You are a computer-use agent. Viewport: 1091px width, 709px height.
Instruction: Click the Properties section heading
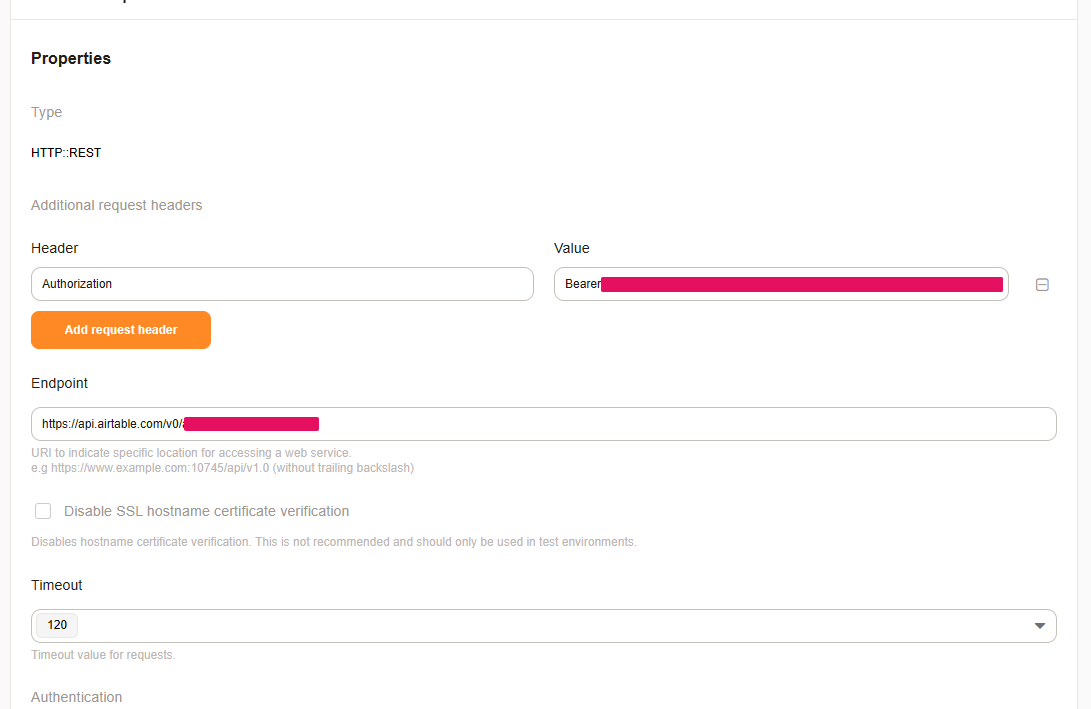click(71, 59)
